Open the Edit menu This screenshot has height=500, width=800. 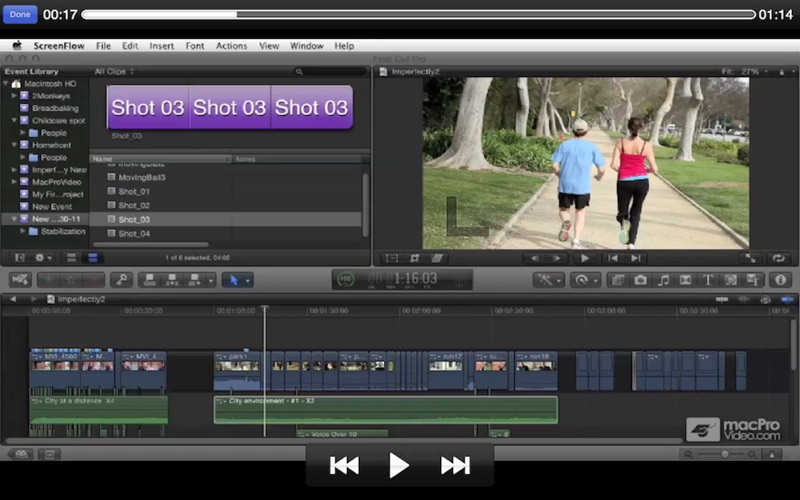click(130, 45)
